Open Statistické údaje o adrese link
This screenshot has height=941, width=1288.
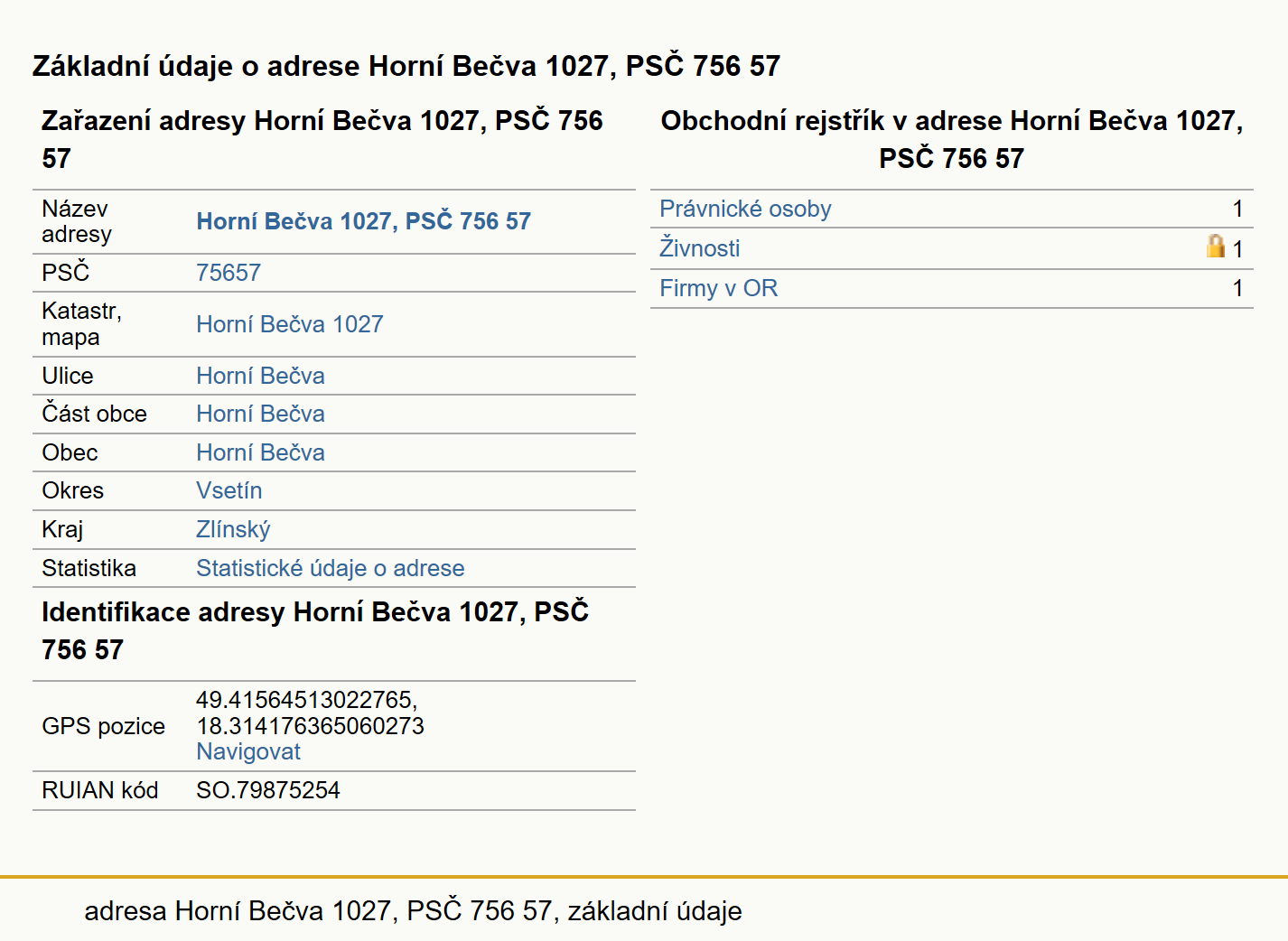point(331,568)
